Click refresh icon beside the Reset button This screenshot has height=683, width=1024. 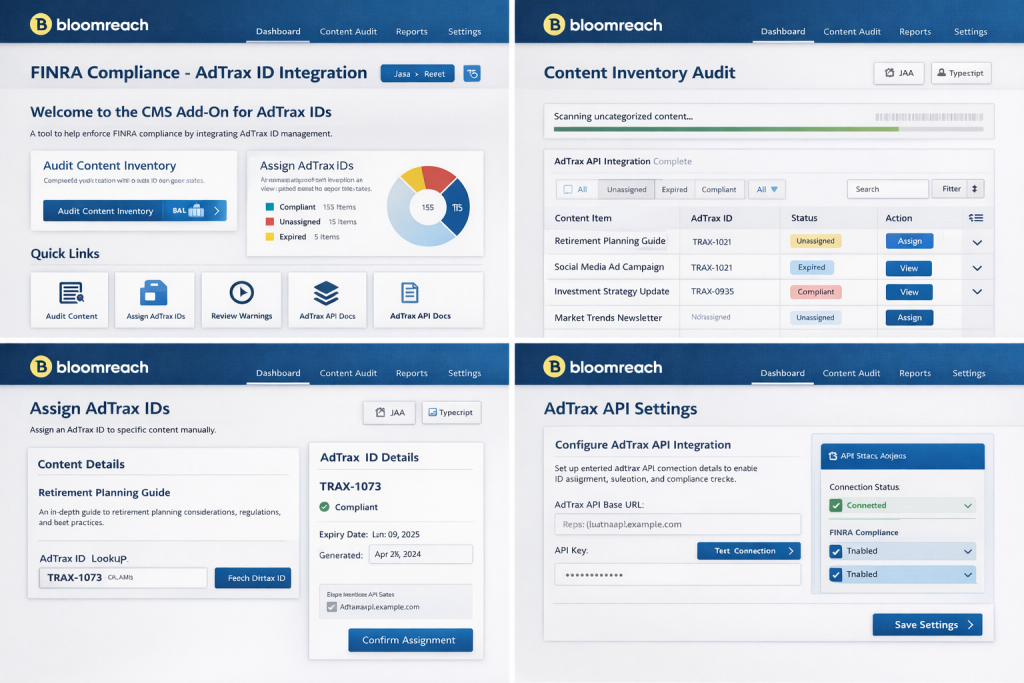tap(472, 73)
